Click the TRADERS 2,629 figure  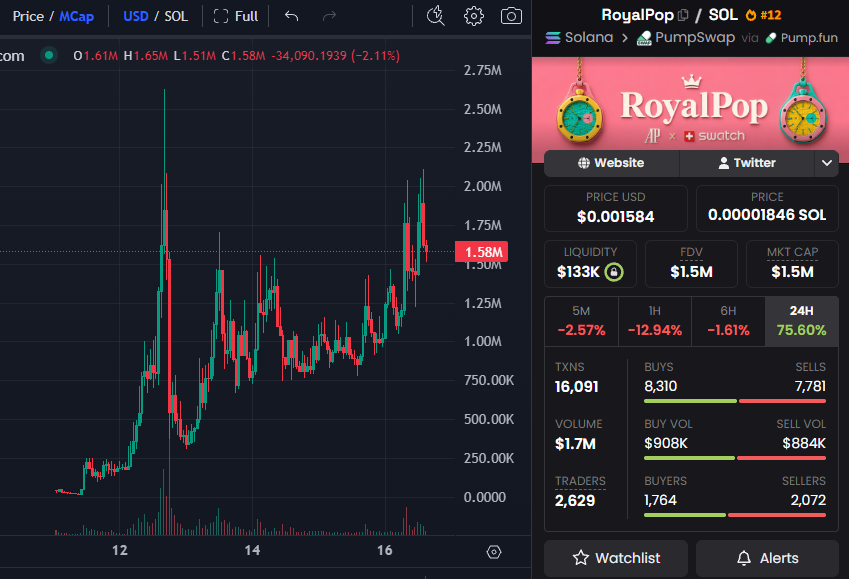(575, 500)
